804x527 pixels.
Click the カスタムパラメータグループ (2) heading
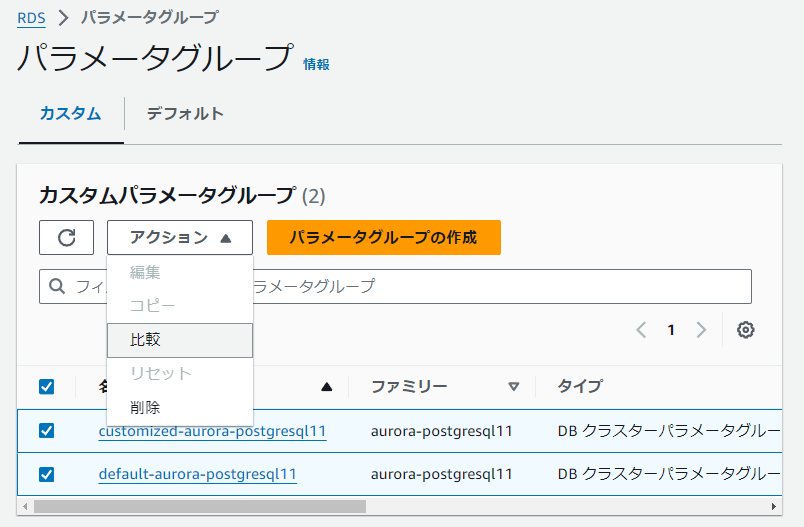click(182, 196)
